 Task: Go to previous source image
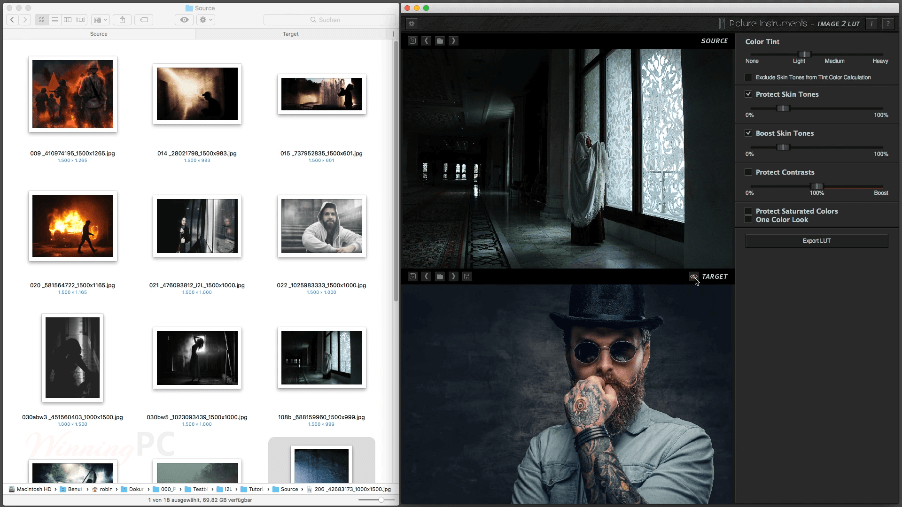[x=426, y=41]
